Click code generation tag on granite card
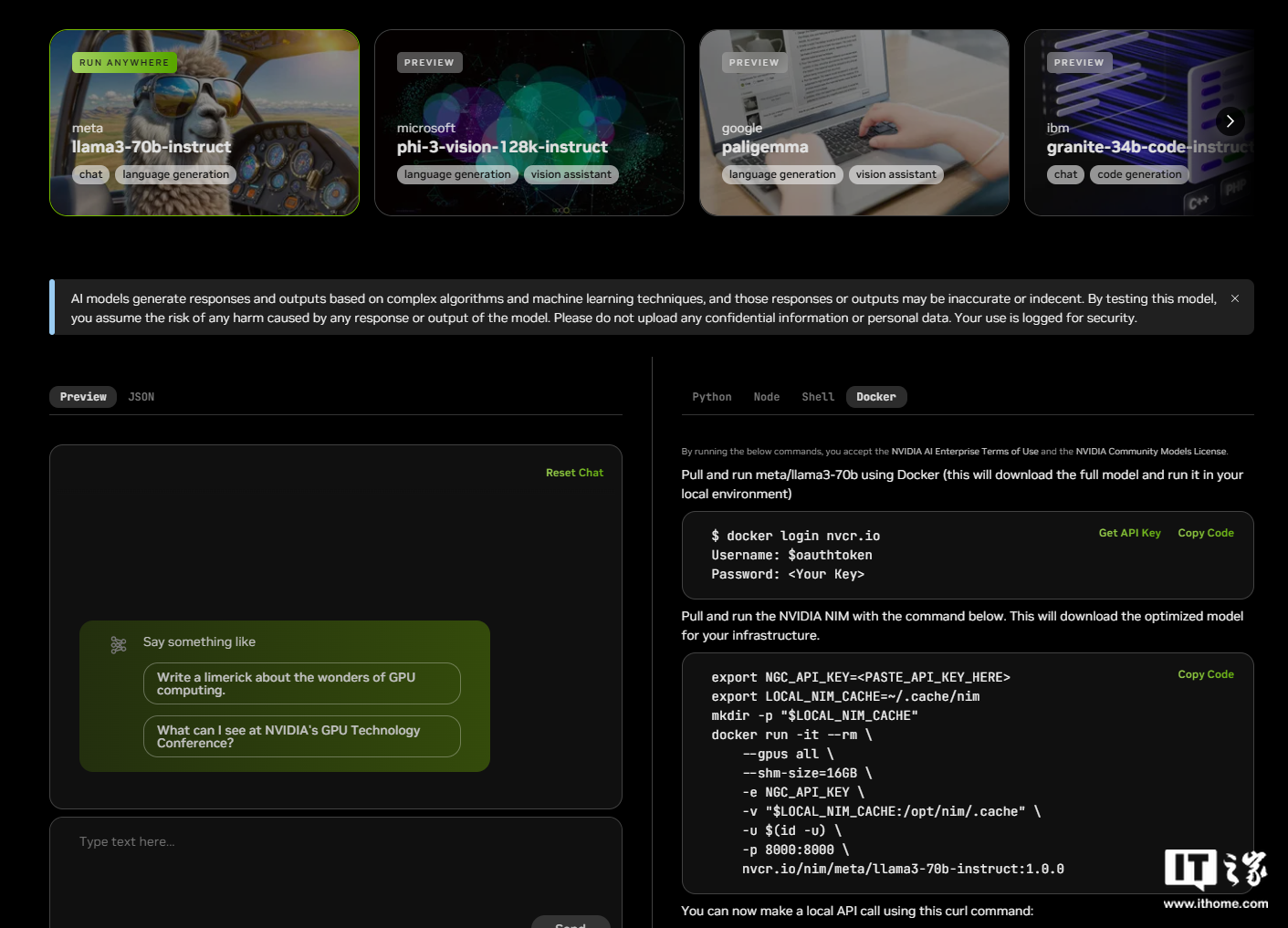Viewport: 1288px width, 928px height. 1139,174
